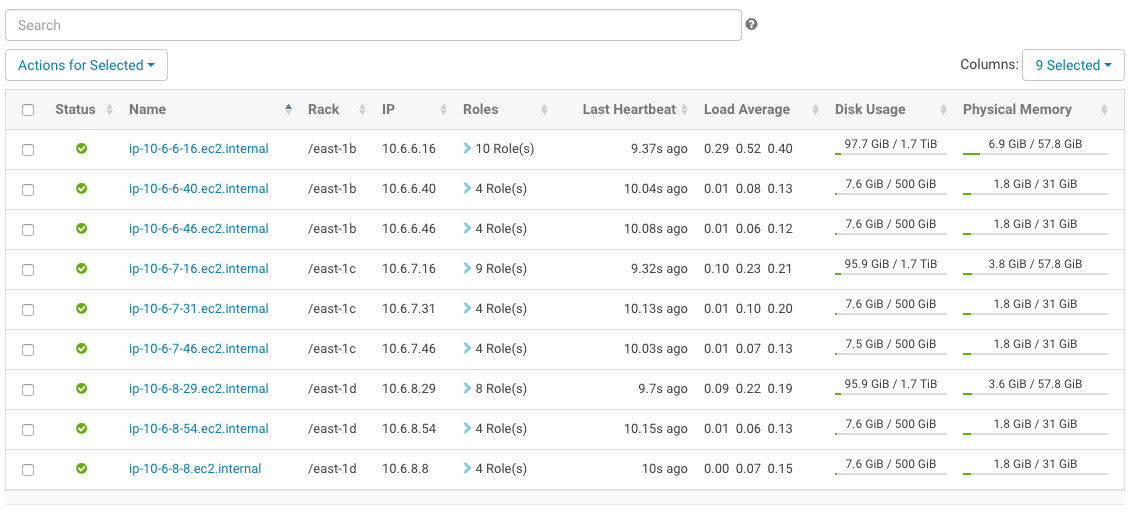This screenshot has height=529, width=1142.
Task: Sort hosts by Load Average column header
Action: [x=746, y=110]
